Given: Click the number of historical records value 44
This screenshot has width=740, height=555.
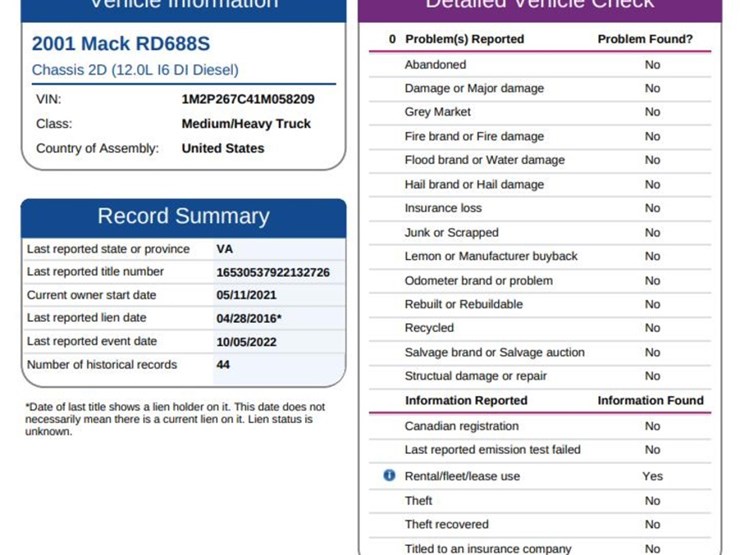Looking at the screenshot, I should coord(223,365).
